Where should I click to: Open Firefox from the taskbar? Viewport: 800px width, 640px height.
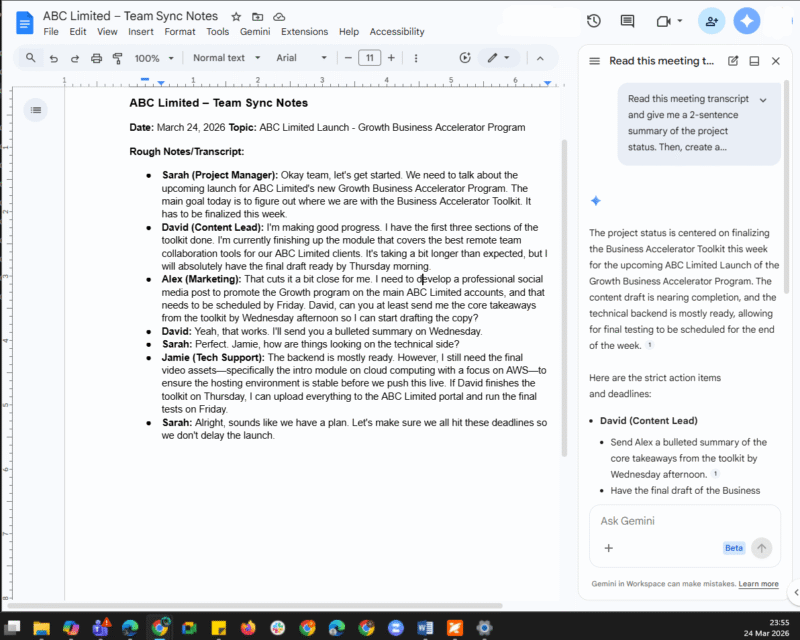[247, 627]
